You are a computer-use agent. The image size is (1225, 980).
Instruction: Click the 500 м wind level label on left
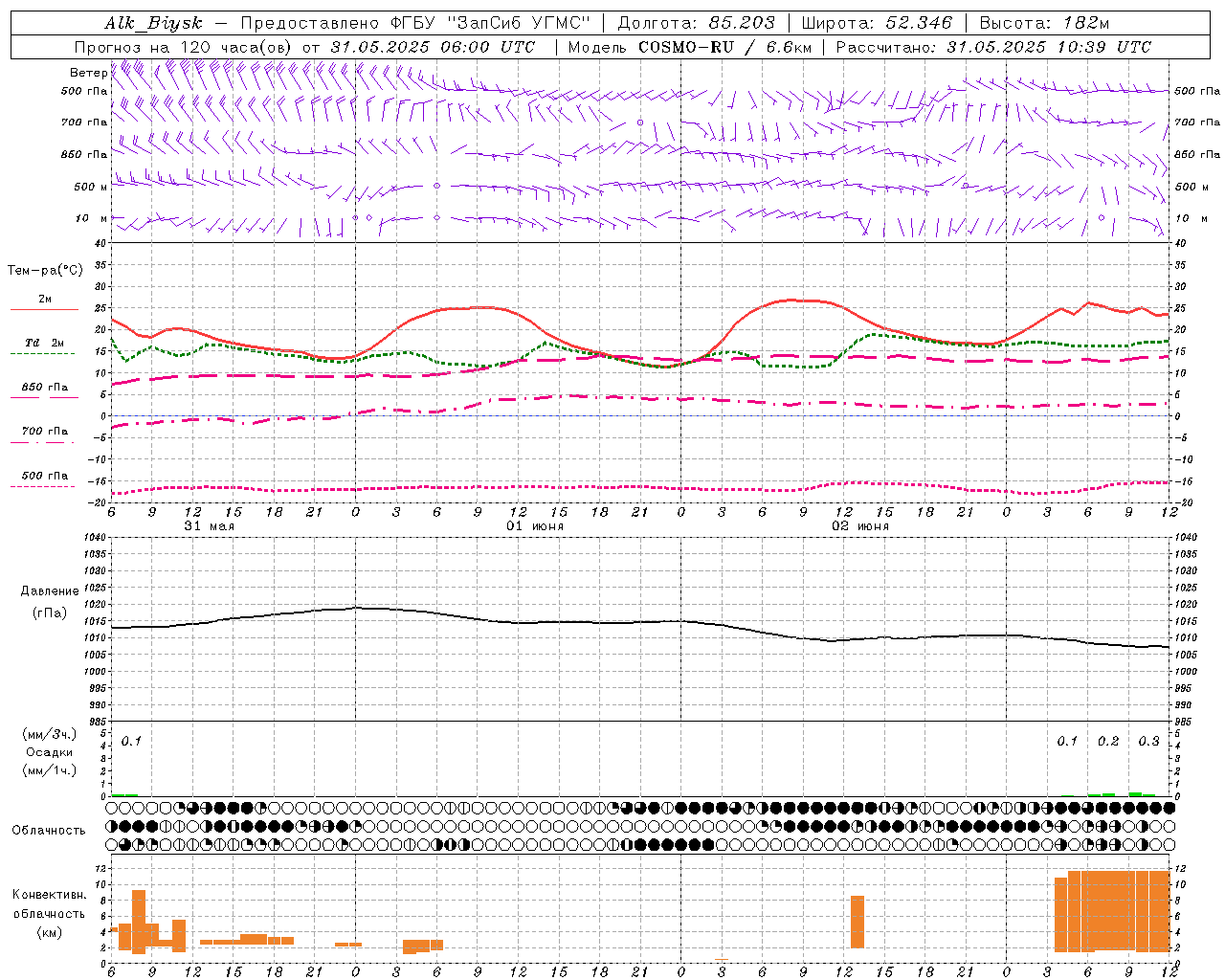91,187
